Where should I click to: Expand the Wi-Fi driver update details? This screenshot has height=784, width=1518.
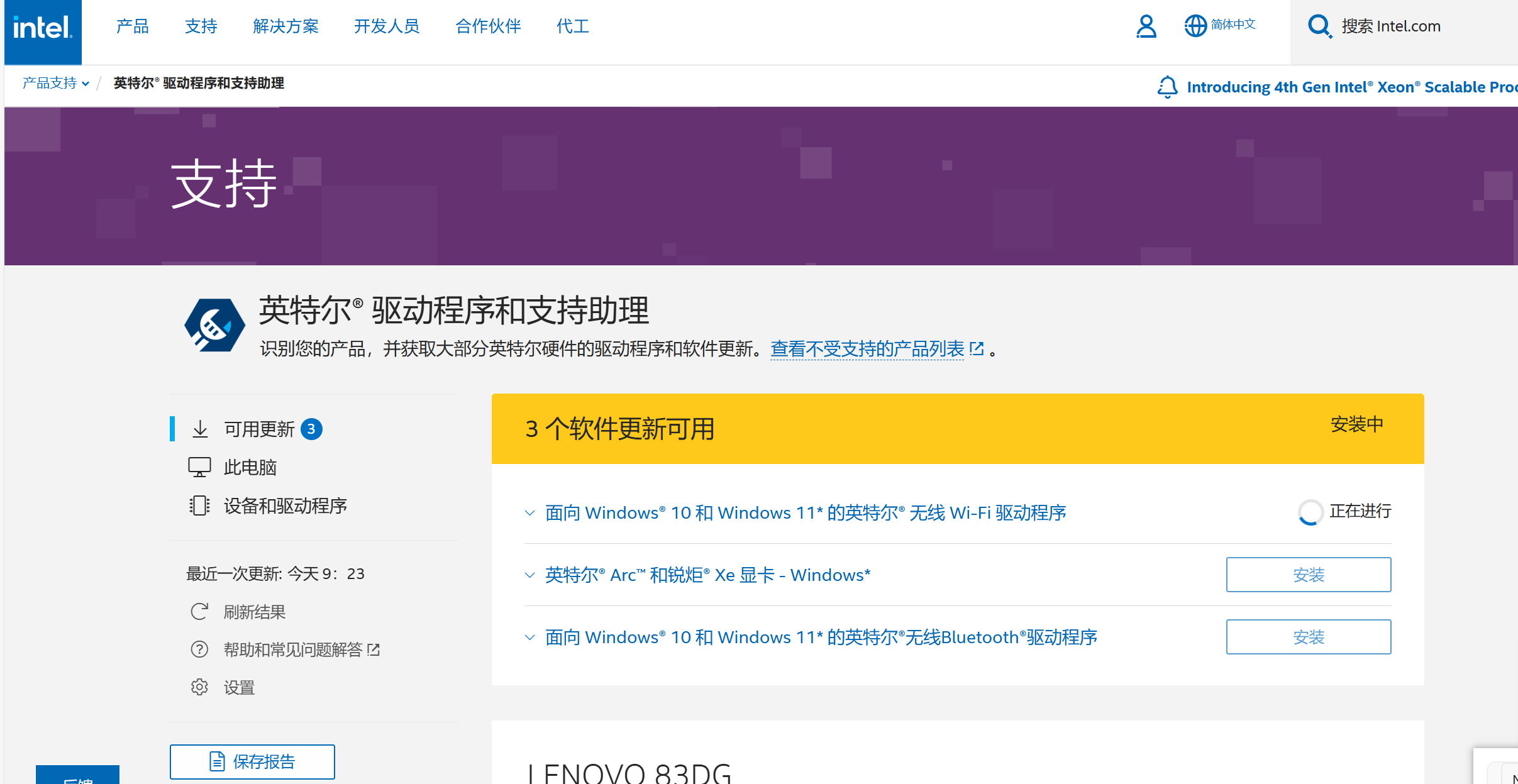(x=530, y=513)
